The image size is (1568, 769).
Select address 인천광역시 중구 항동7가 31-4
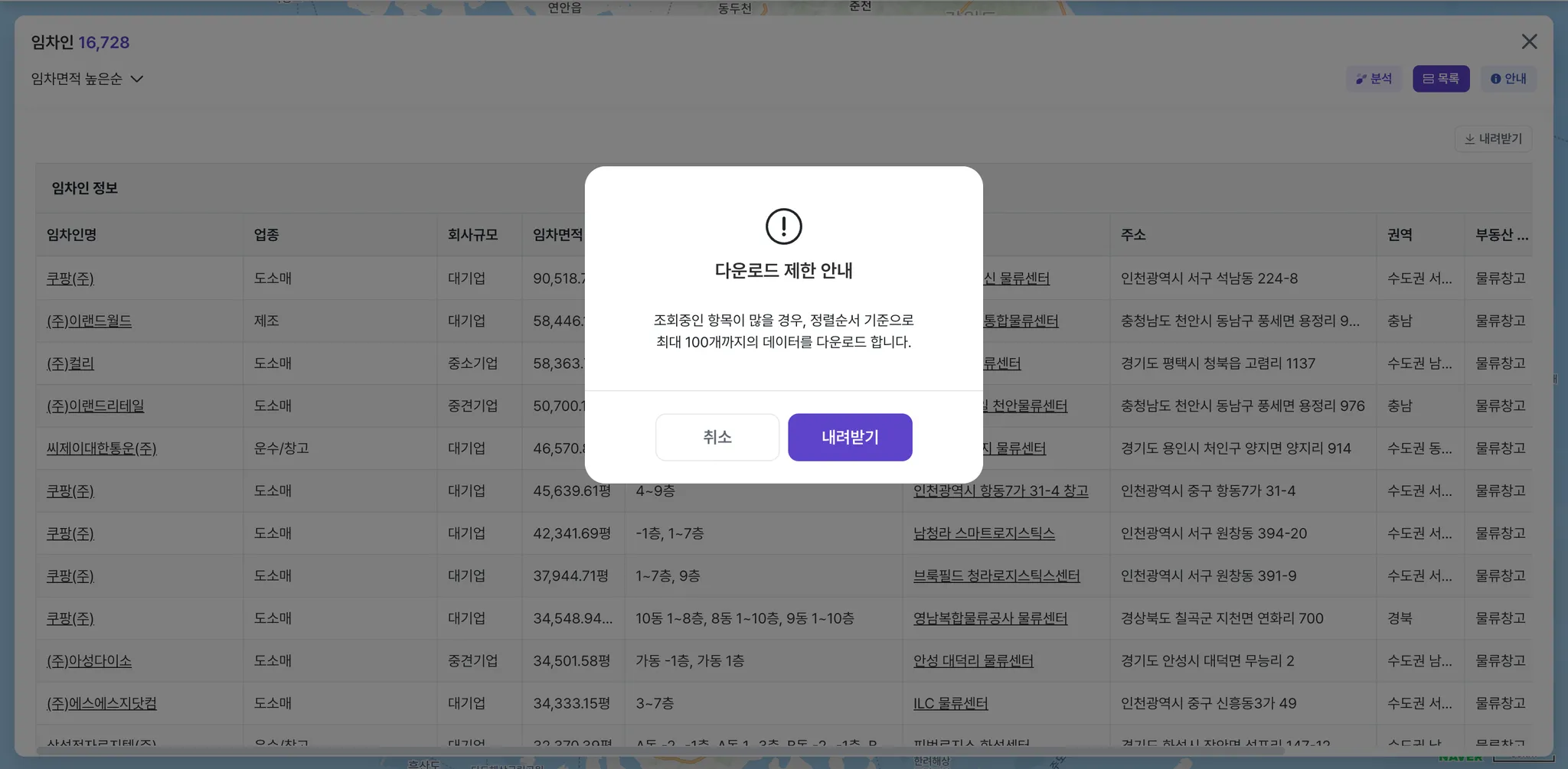pos(1207,490)
